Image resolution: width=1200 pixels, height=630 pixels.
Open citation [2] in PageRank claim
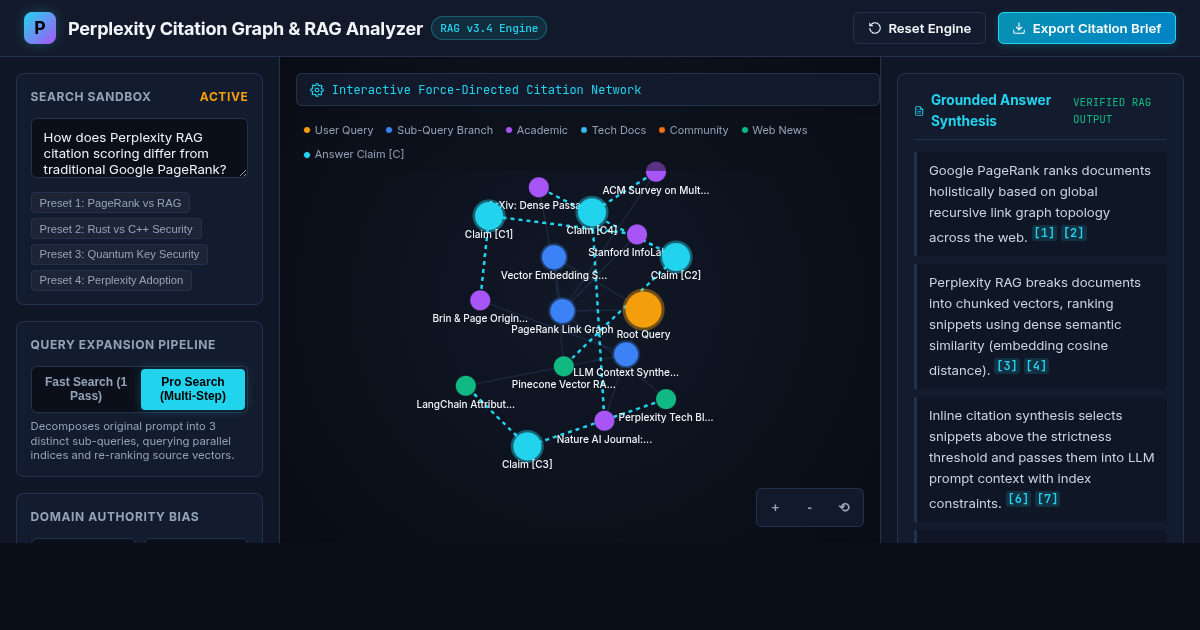pyautogui.click(x=1074, y=233)
